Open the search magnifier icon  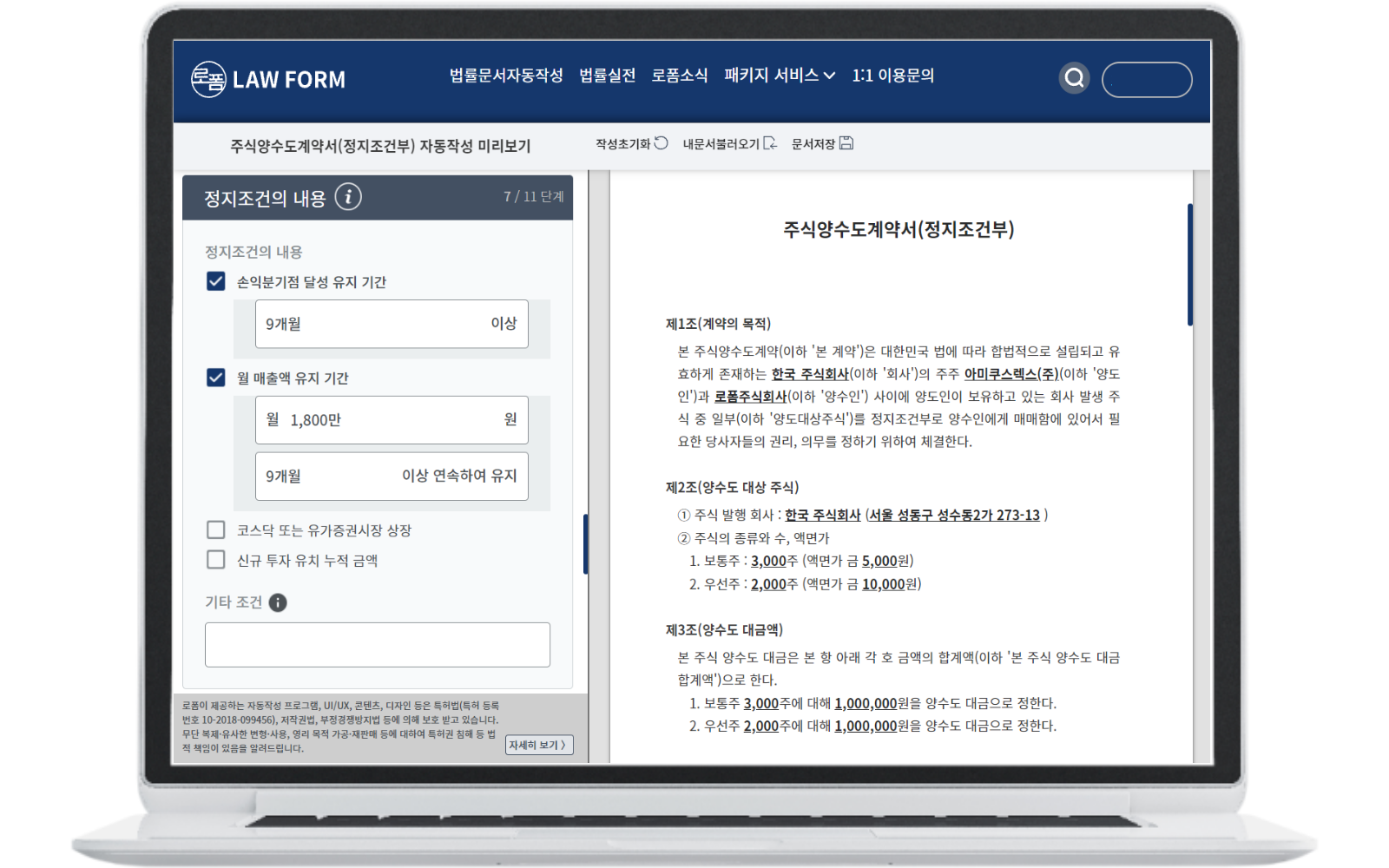click(1074, 78)
